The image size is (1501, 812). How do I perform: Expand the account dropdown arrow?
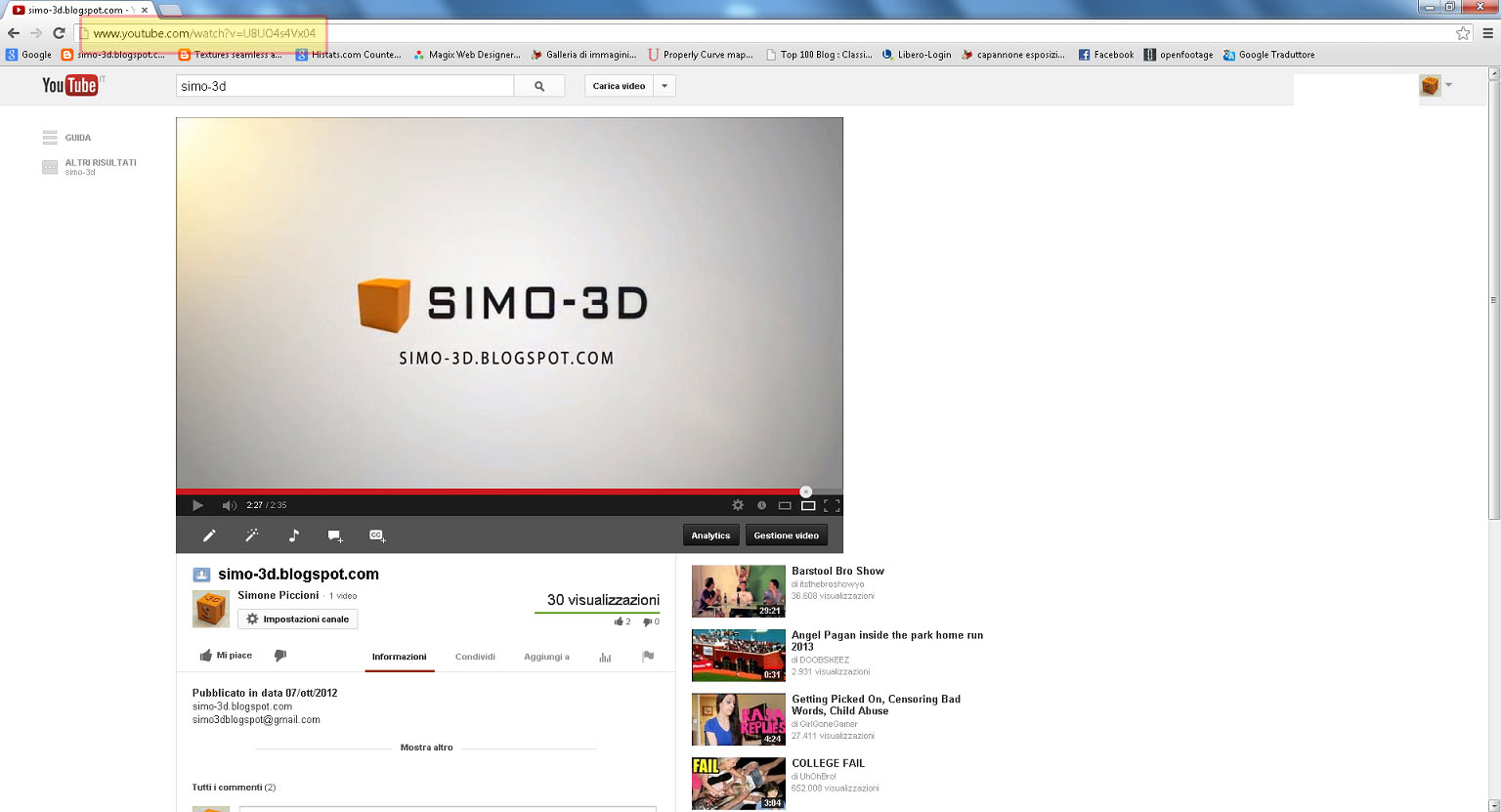pos(1448,85)
